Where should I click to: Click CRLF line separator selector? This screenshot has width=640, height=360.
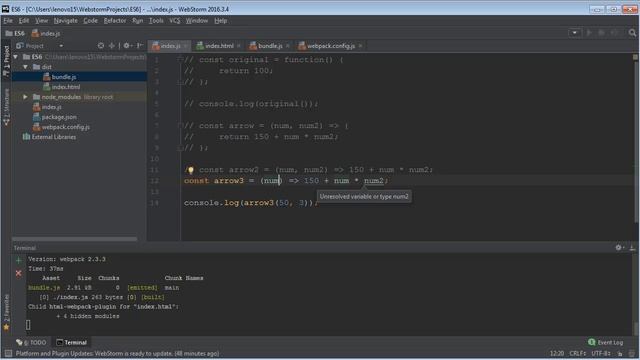578,353
